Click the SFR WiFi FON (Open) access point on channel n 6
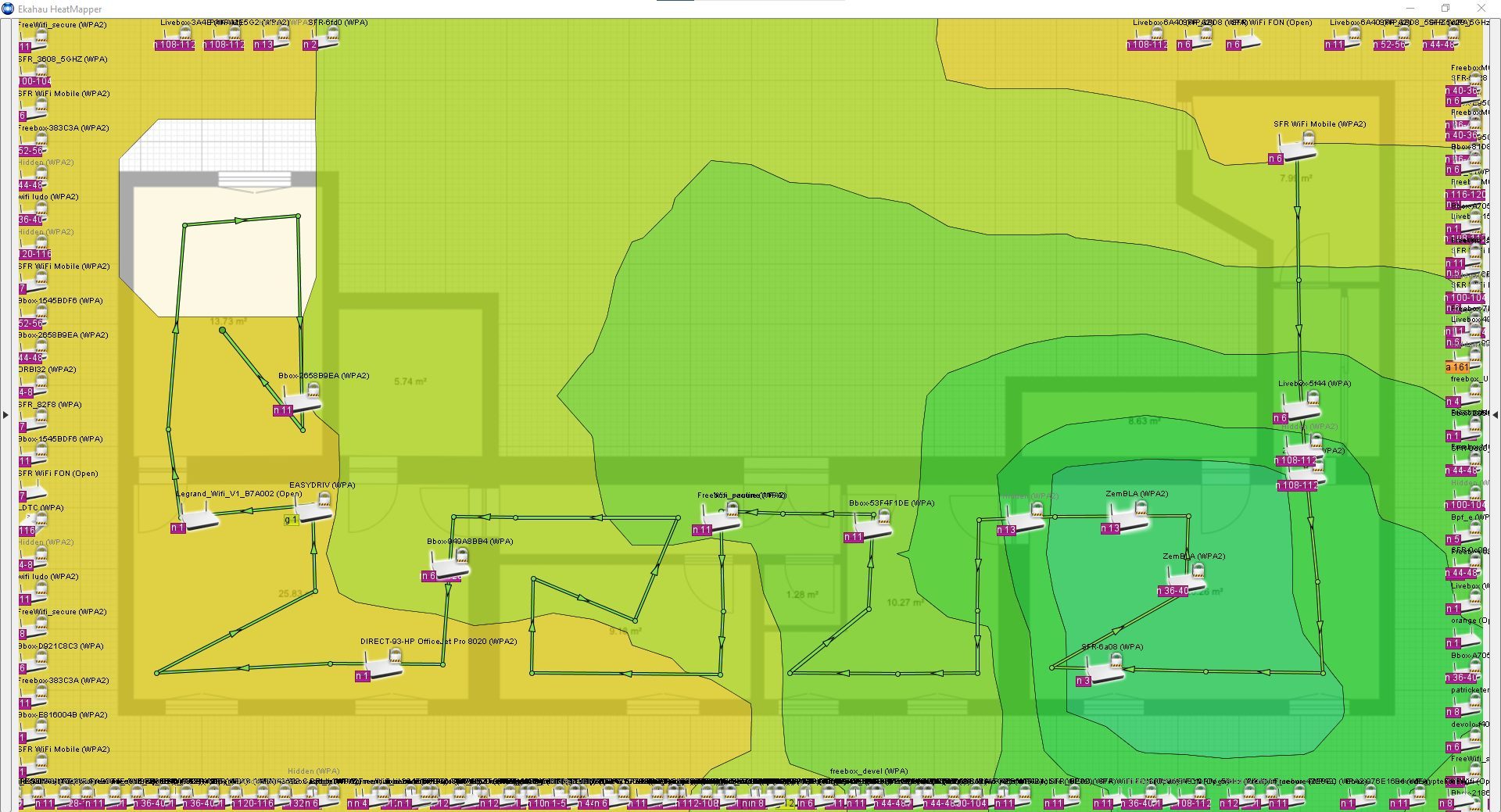 1246,37
